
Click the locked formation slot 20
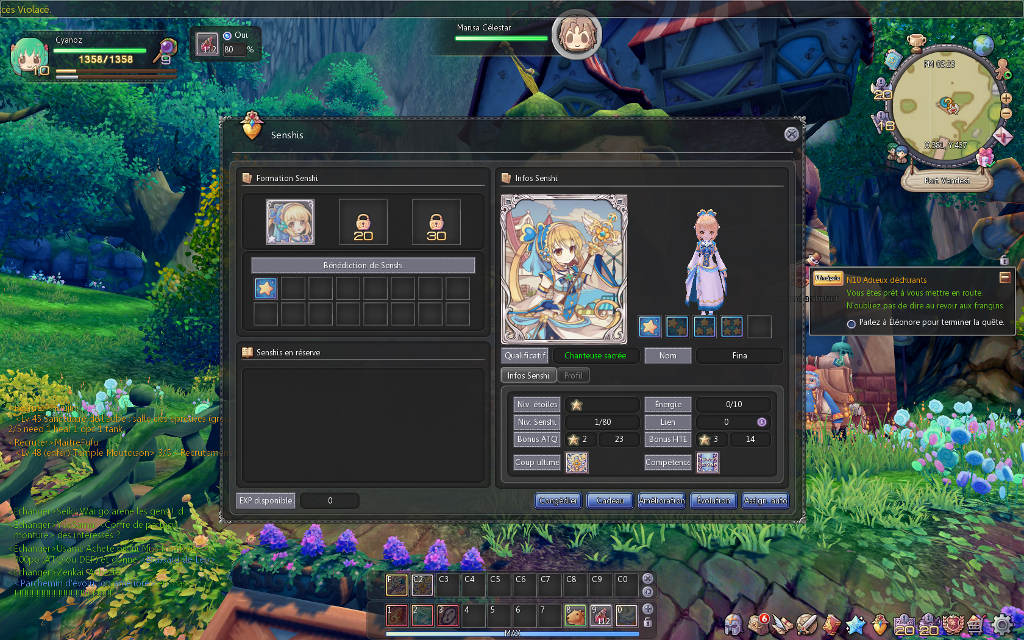coord(363,222)
